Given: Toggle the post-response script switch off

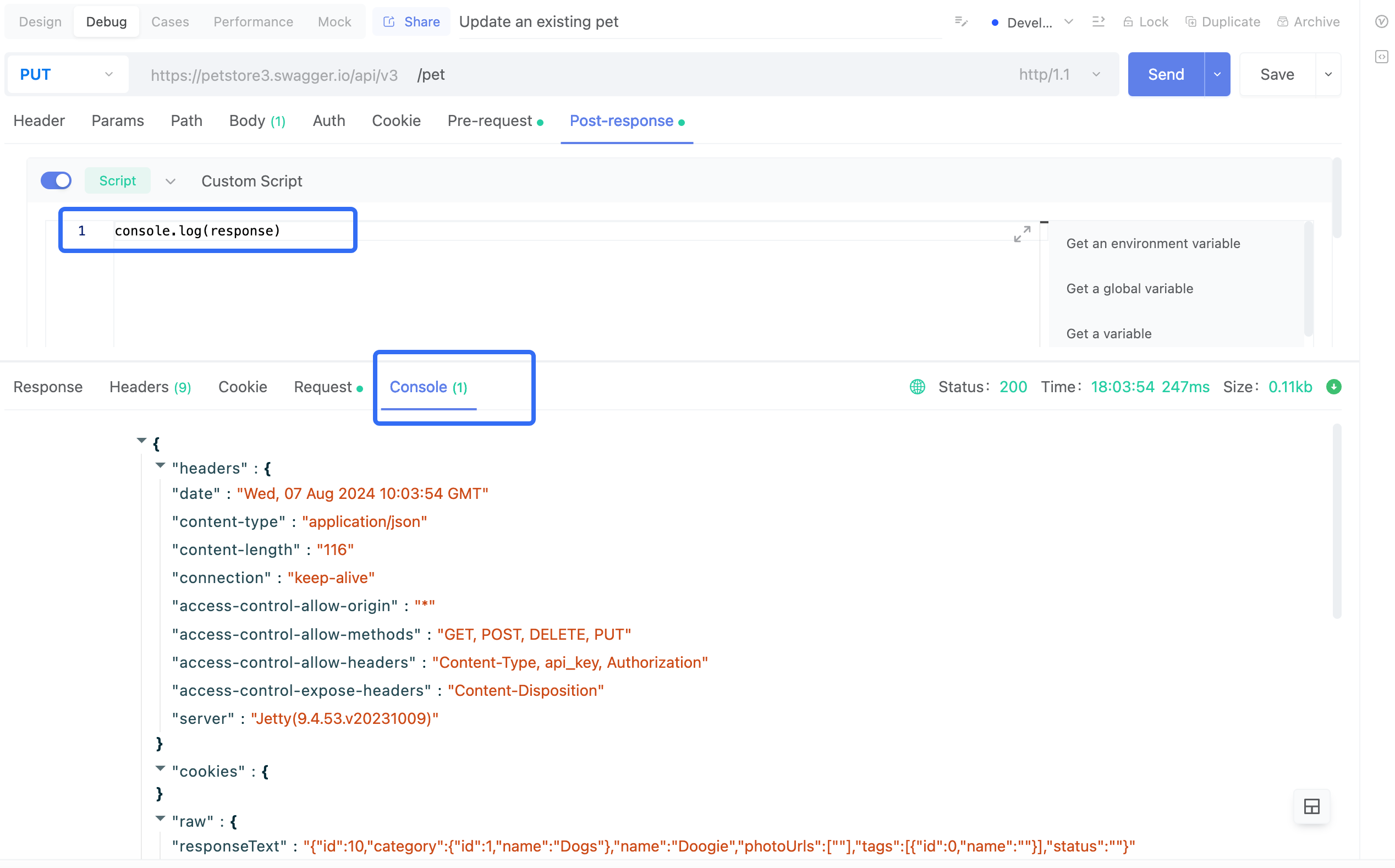Looking at the screenshot, I should point(56,181).
